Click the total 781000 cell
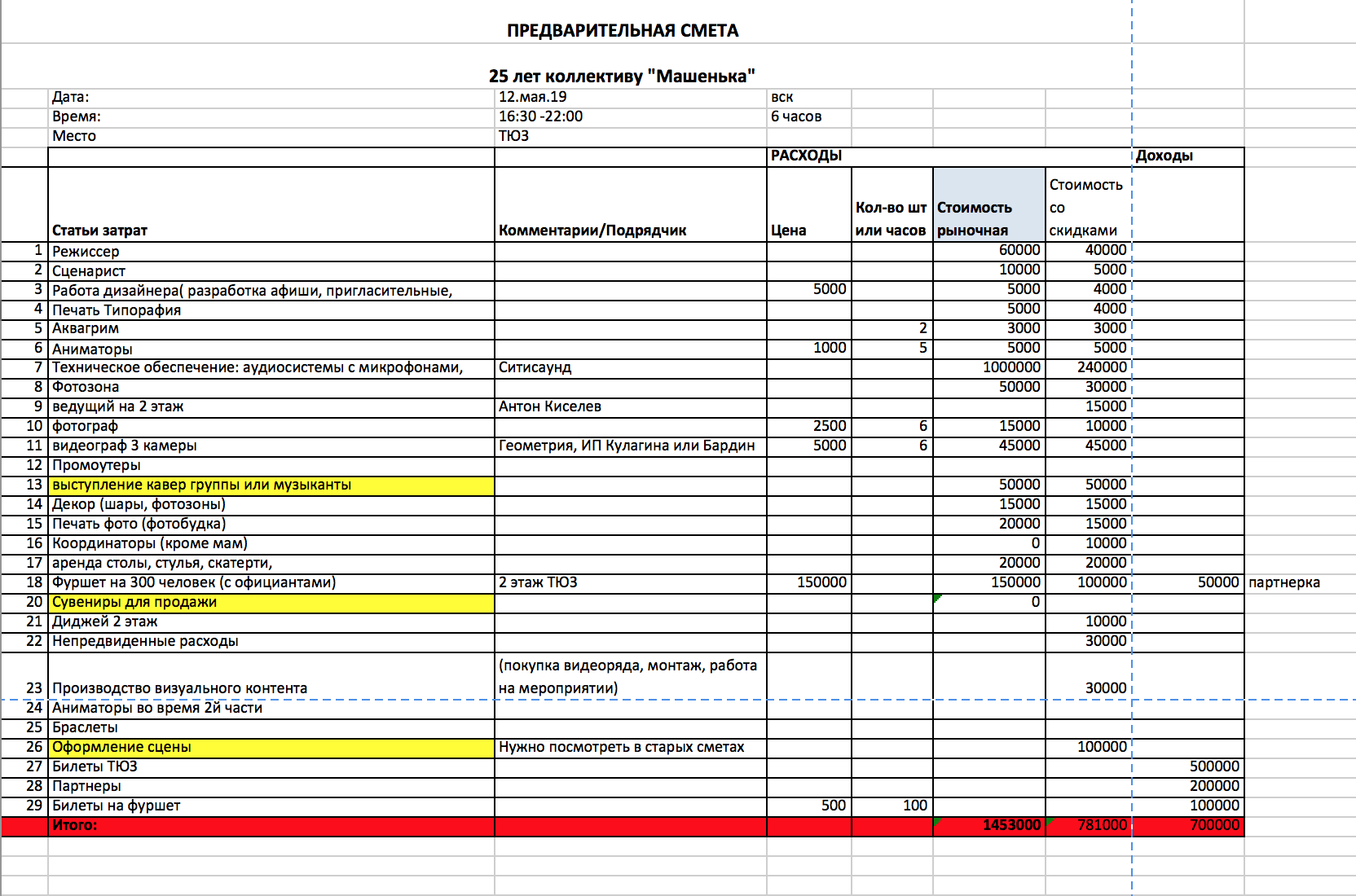 tap(1089, 826)
